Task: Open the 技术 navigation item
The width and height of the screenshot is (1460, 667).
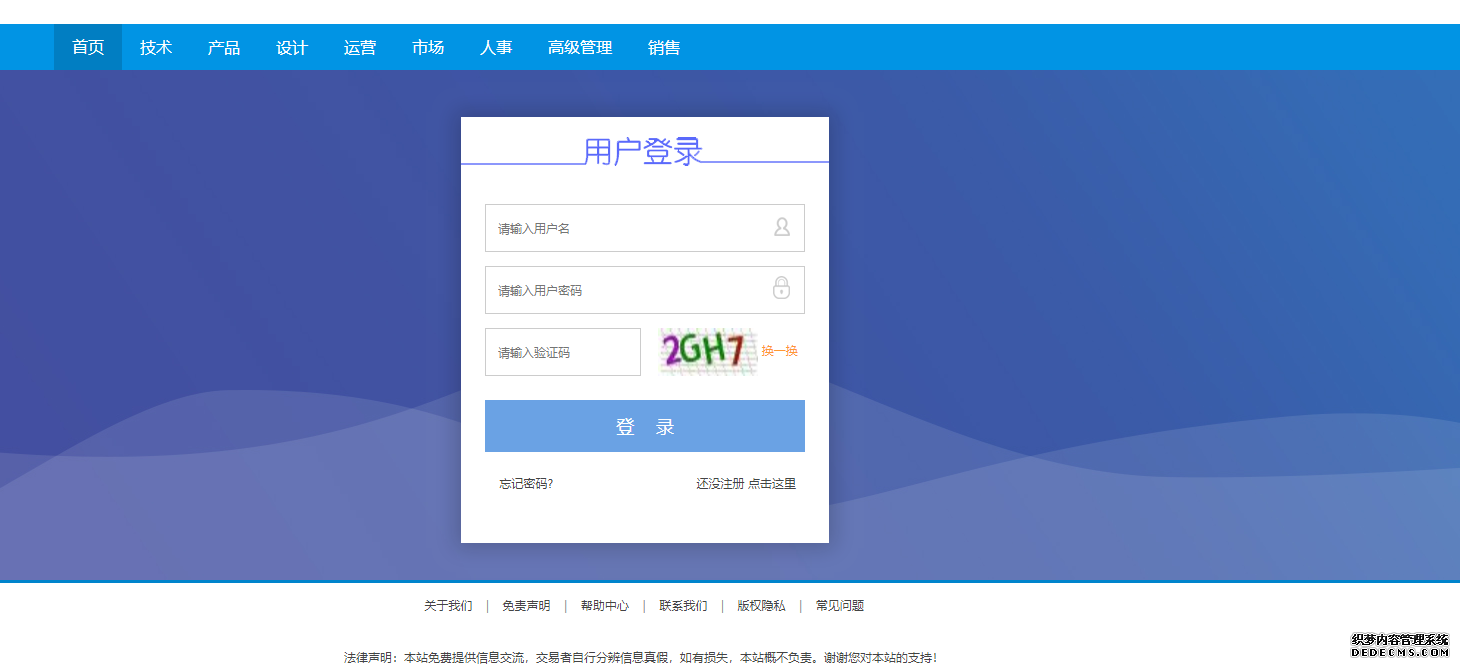Action: click(156, 47)
